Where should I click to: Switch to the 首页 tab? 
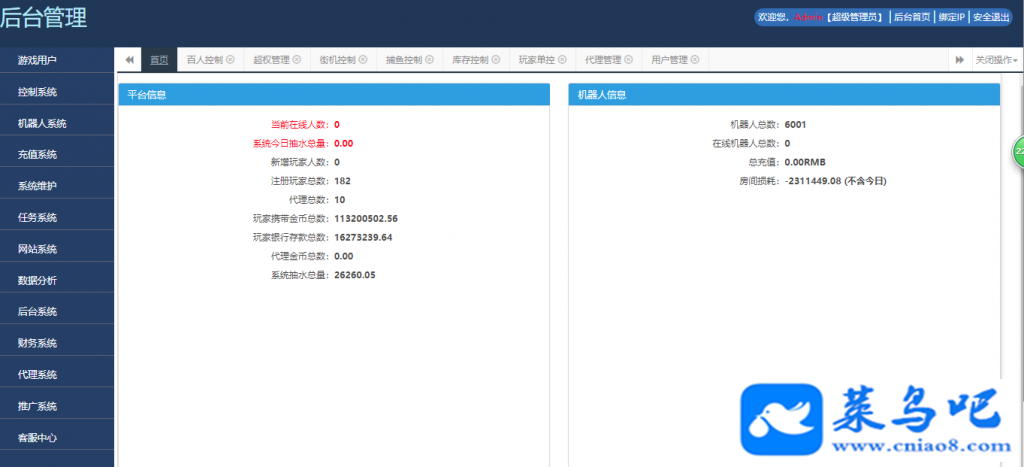click(x=159, y=59)
